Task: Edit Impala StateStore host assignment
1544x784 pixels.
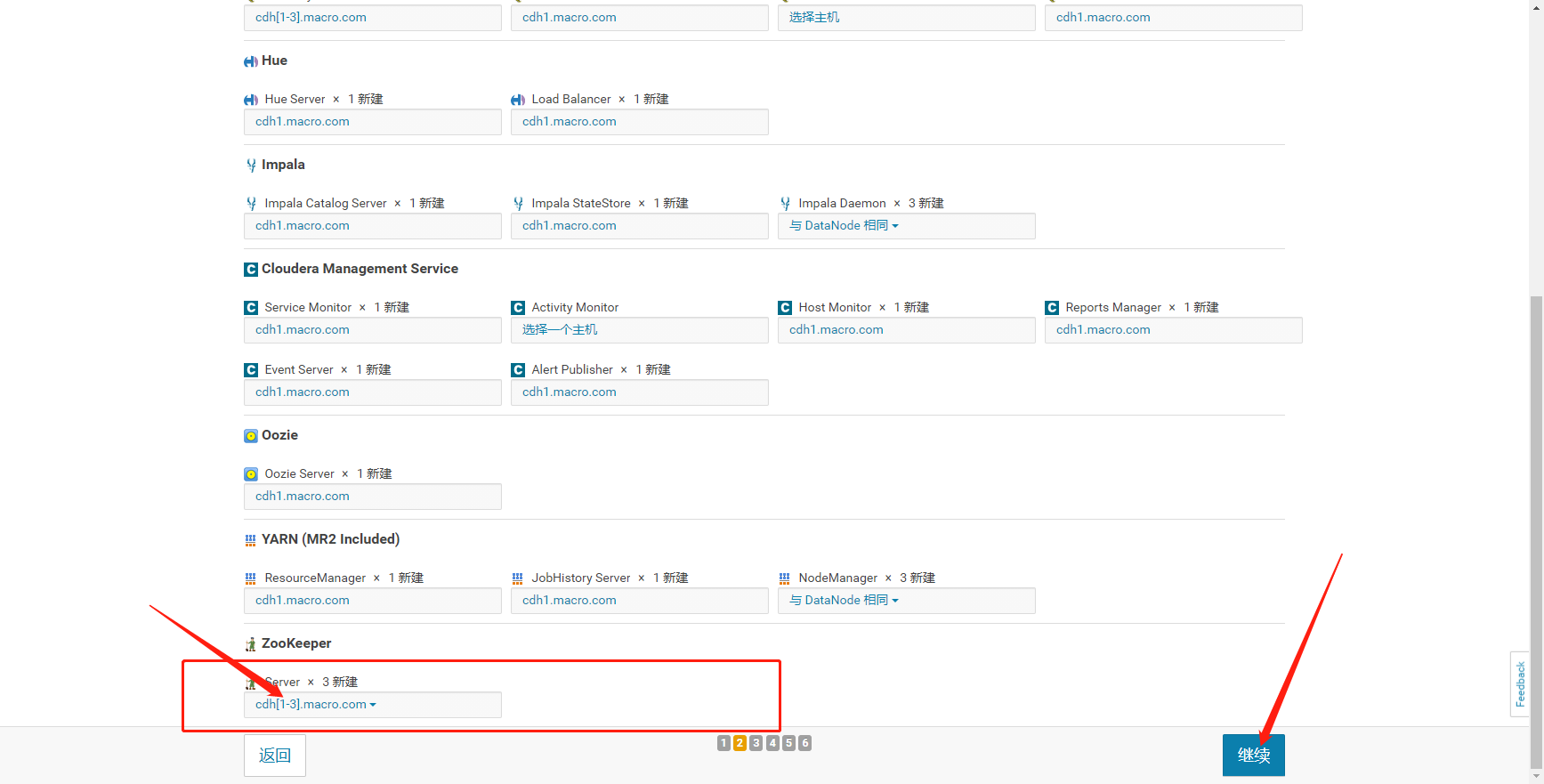Action: (639, 226)
